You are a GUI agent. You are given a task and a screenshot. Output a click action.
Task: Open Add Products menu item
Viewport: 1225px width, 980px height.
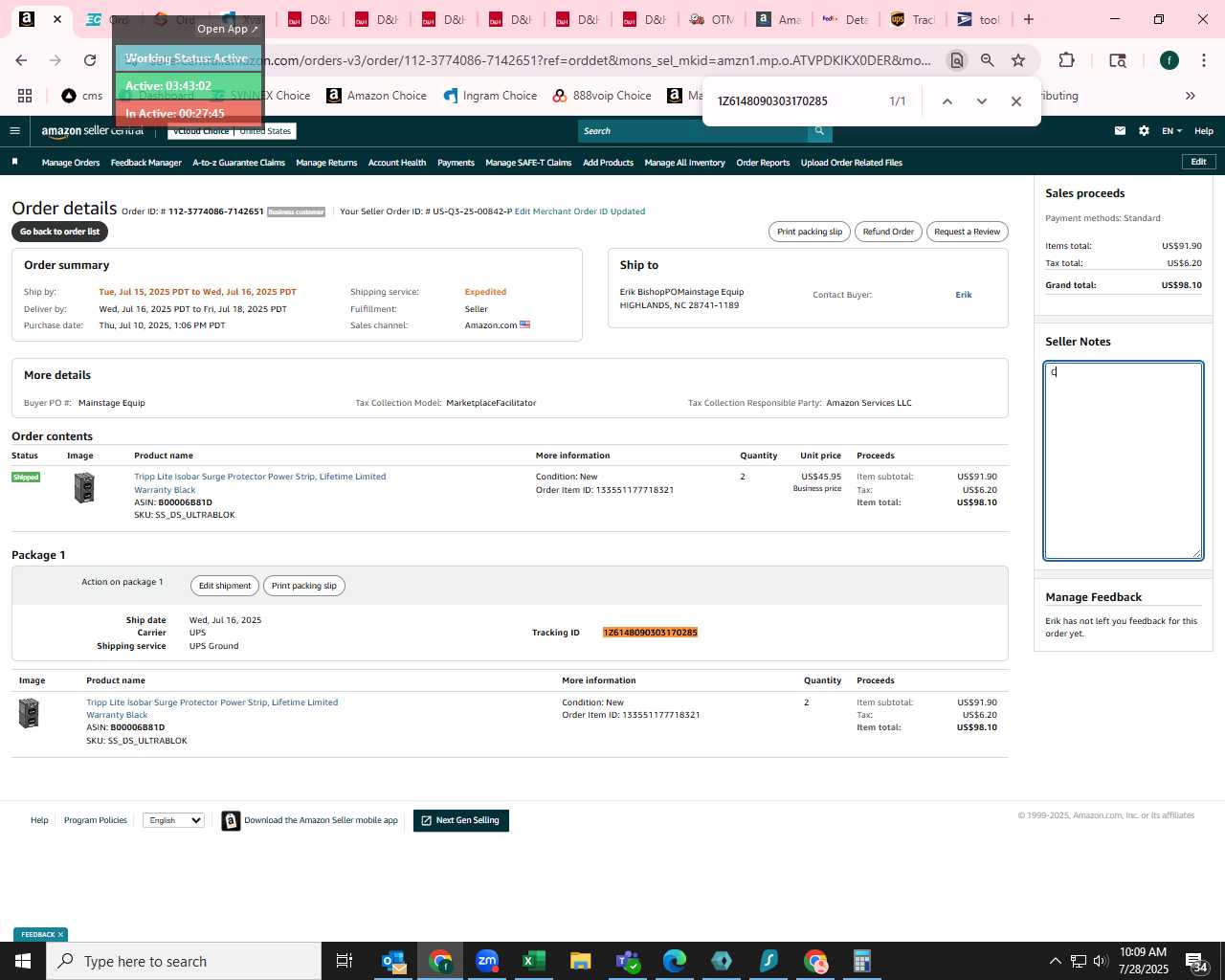[x=608, y=163]
